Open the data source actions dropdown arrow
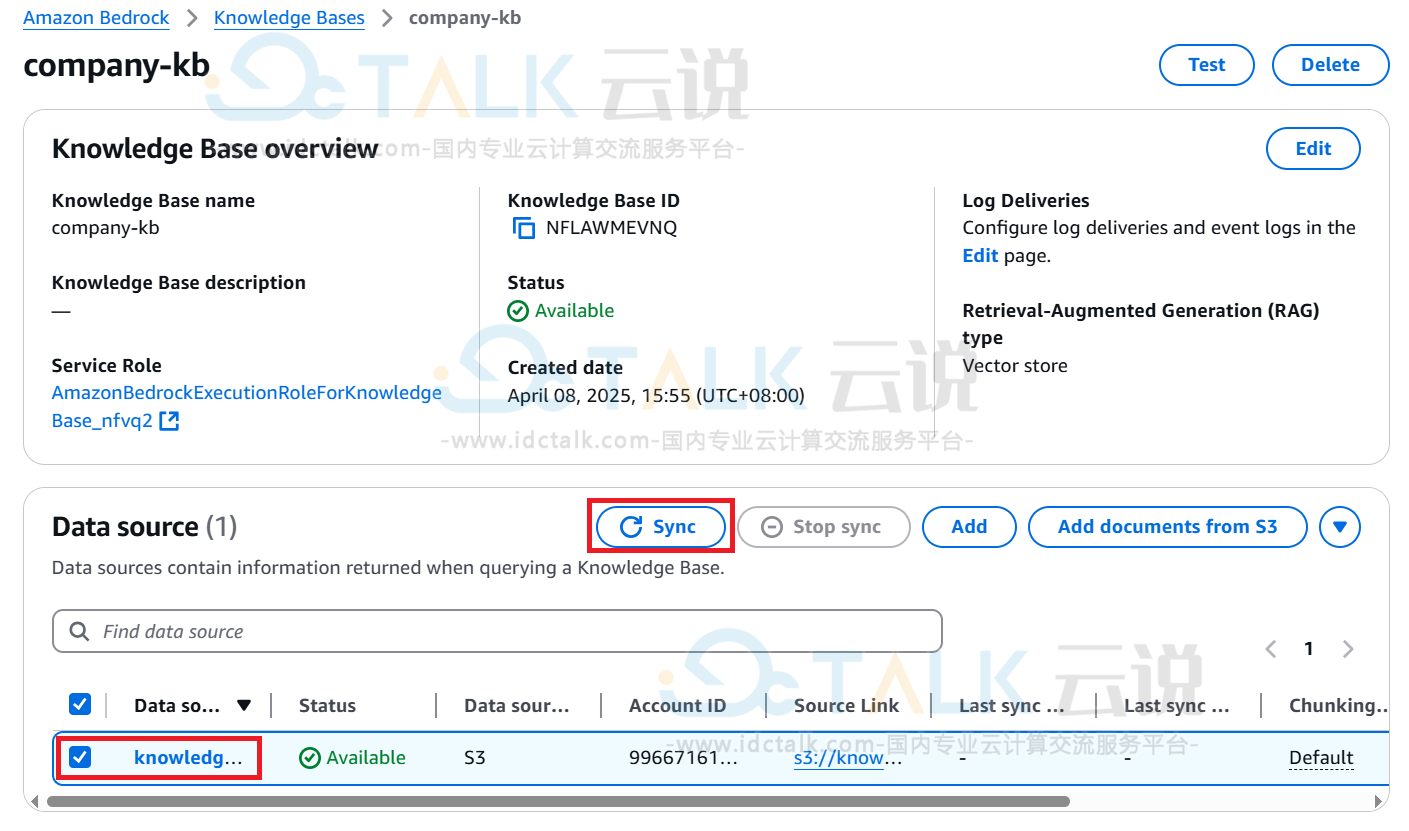Viewport: 1409px width, 831px height. point(1340,527)
